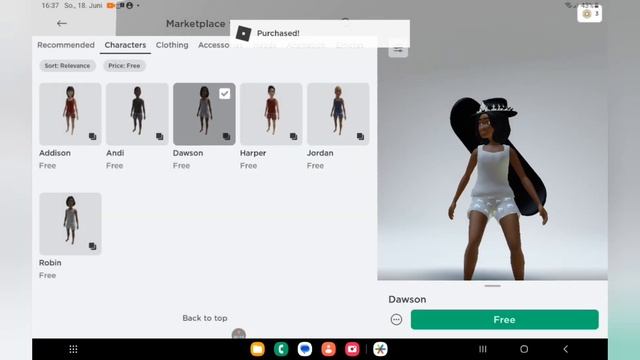Tap the bundle icon on Dawson card

(x=227, y=136)
